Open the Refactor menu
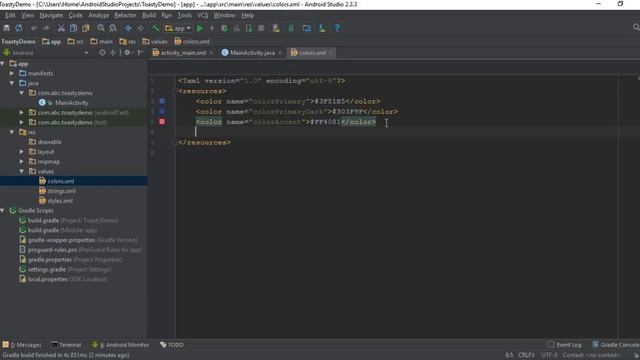 pos(125,15)
